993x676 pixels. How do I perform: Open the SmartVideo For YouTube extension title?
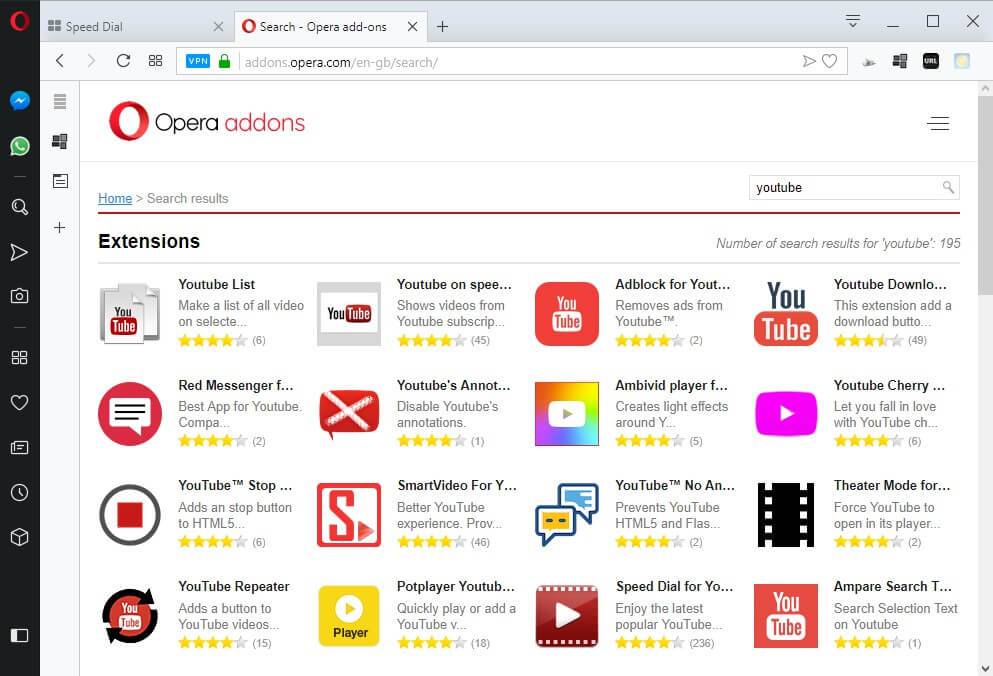(457, 485)
